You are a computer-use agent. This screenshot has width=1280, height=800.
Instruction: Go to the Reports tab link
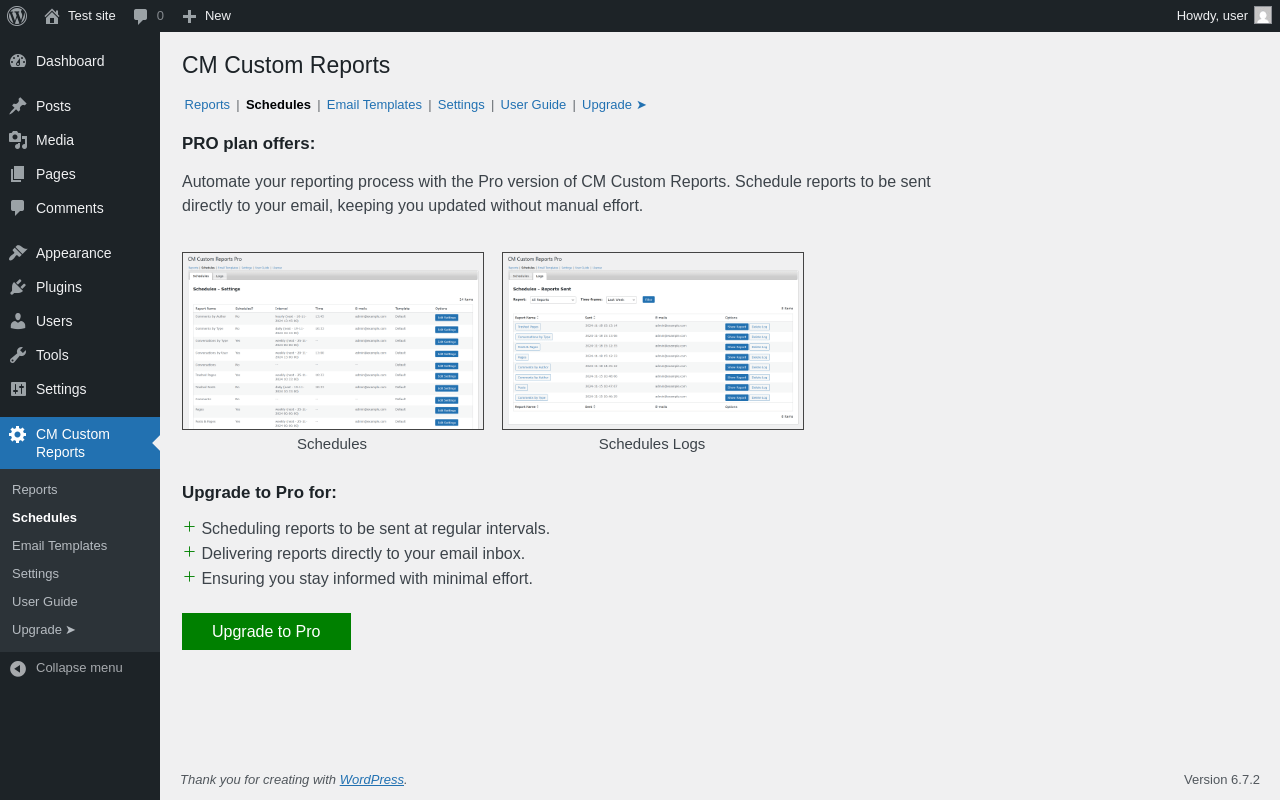207,105
